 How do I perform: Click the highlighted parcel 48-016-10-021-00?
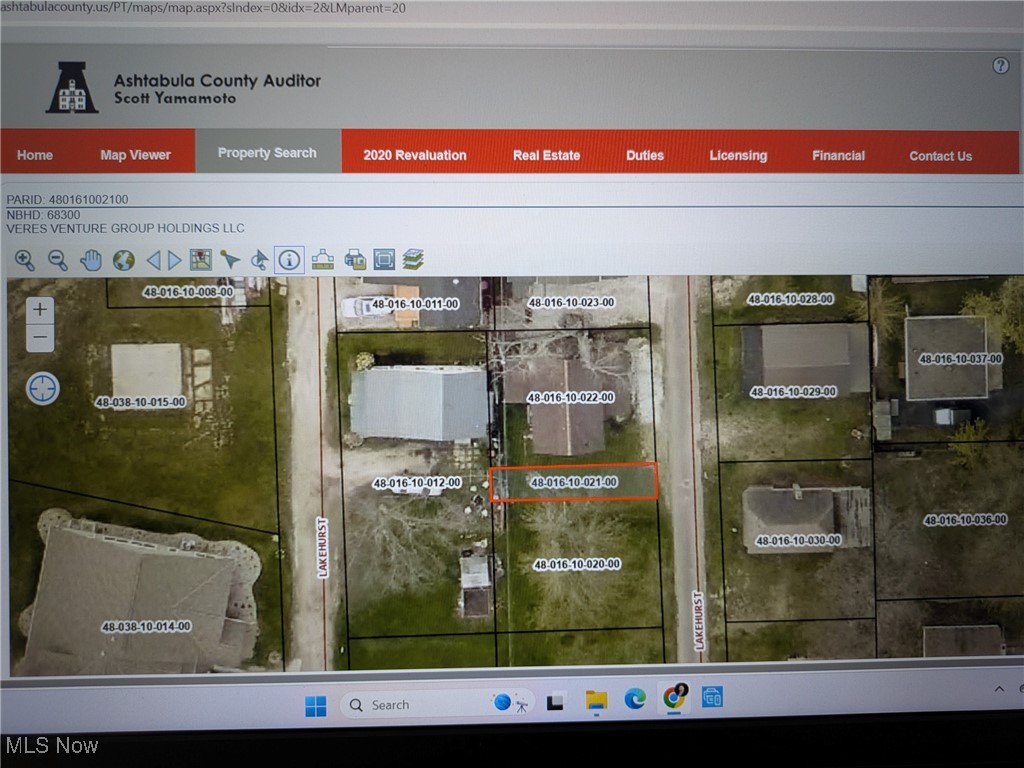tap(574, 482)
